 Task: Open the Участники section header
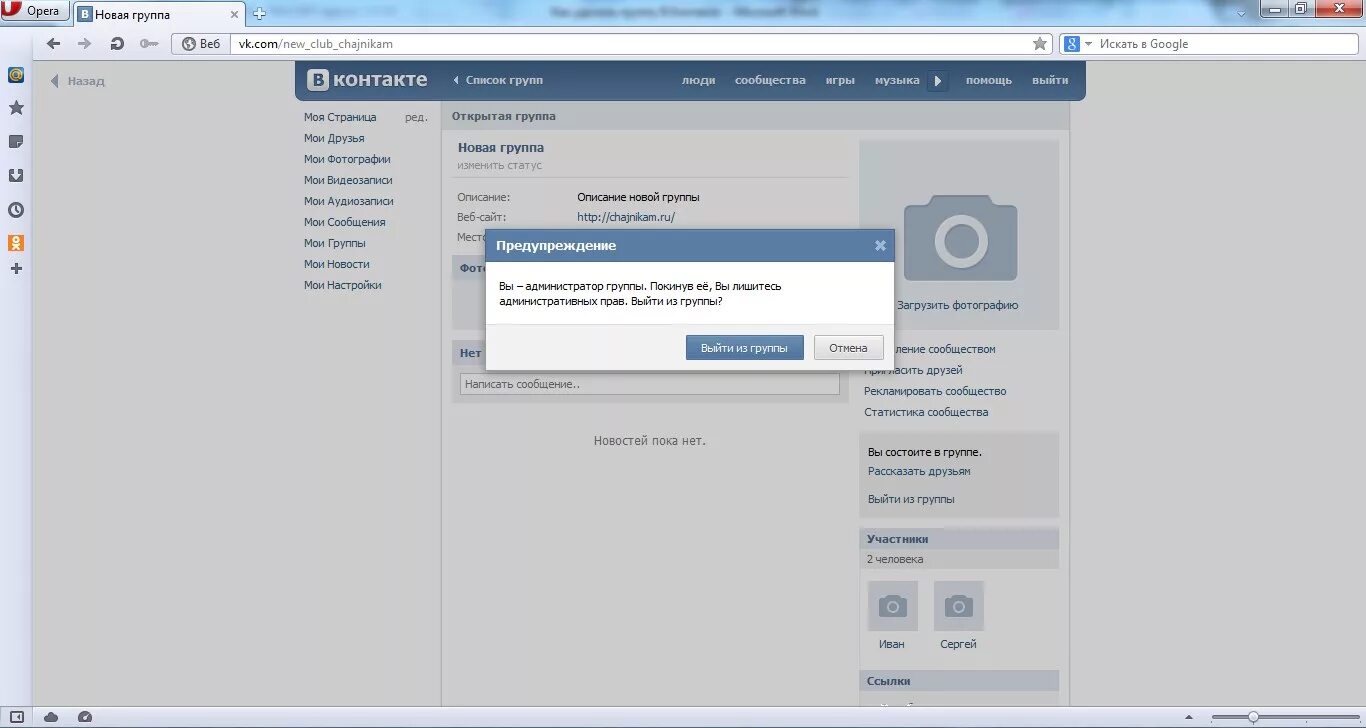pyautogui.click(x=959, y=538)
